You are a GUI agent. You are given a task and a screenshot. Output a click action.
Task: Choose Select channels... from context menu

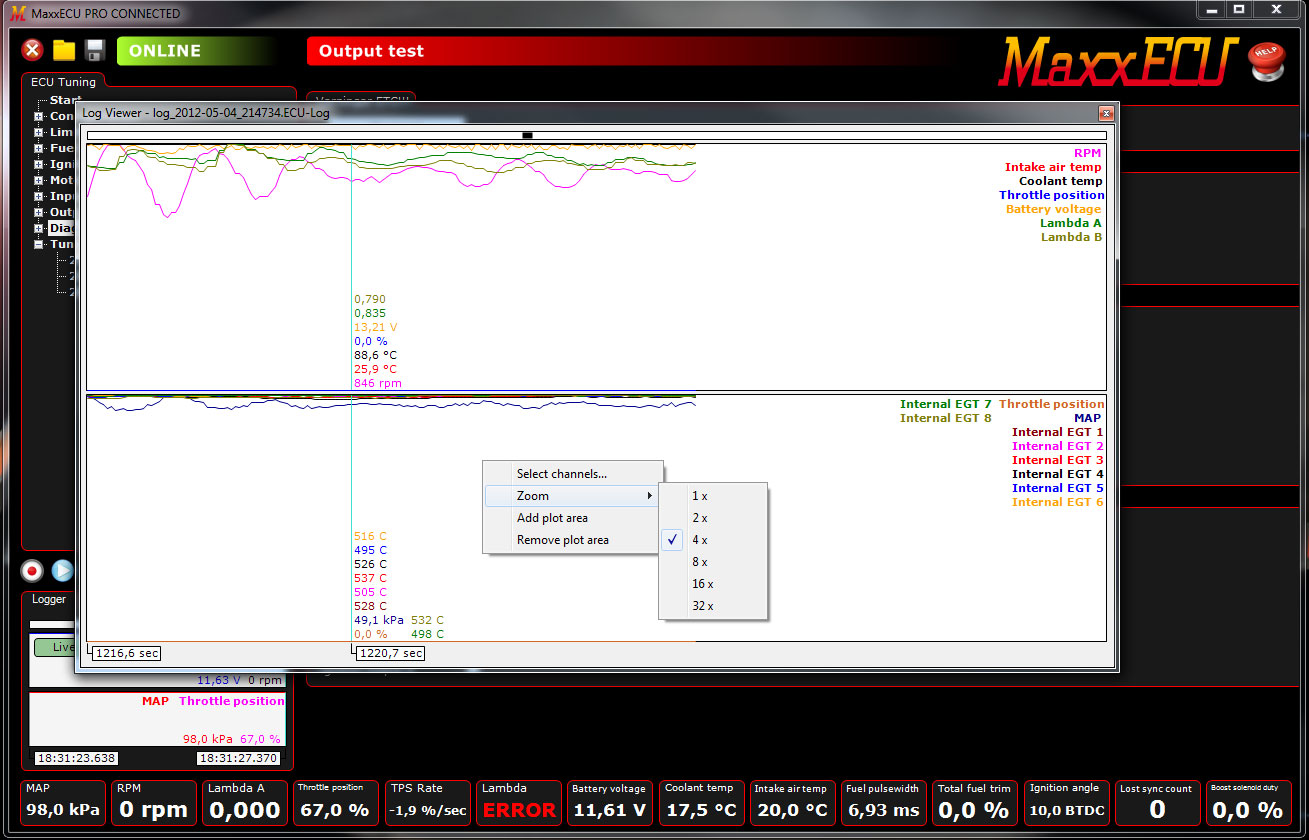tap(573, 474)
